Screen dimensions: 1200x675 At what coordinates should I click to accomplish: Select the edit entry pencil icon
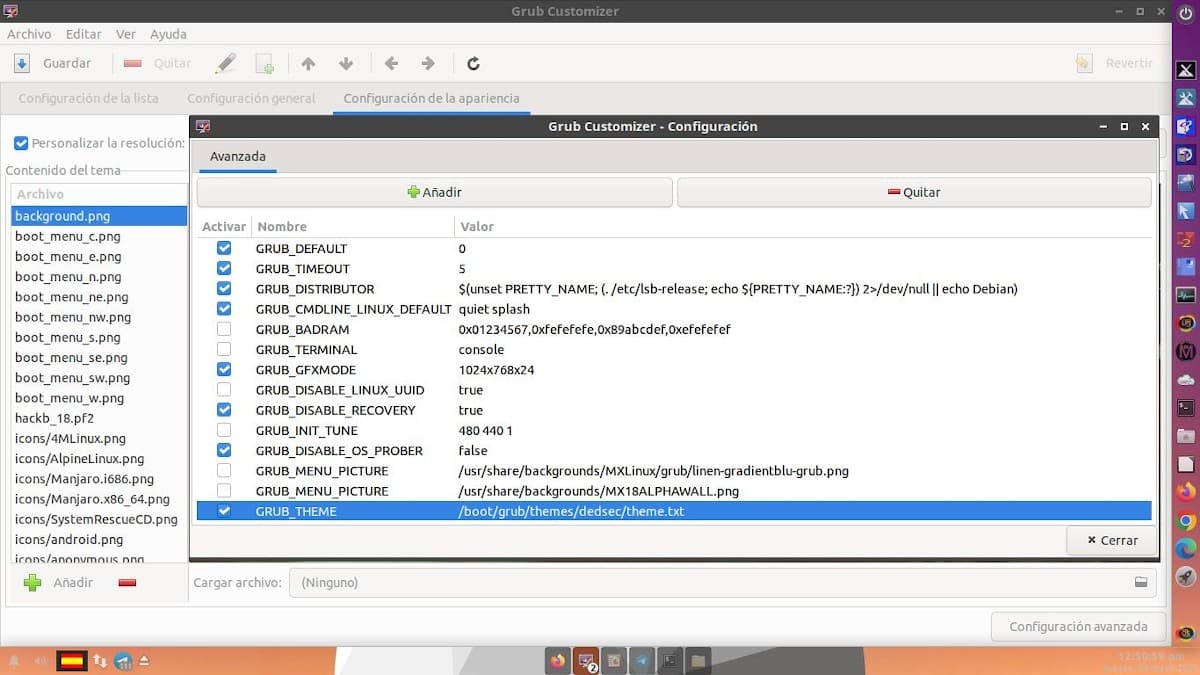[225, 63]
